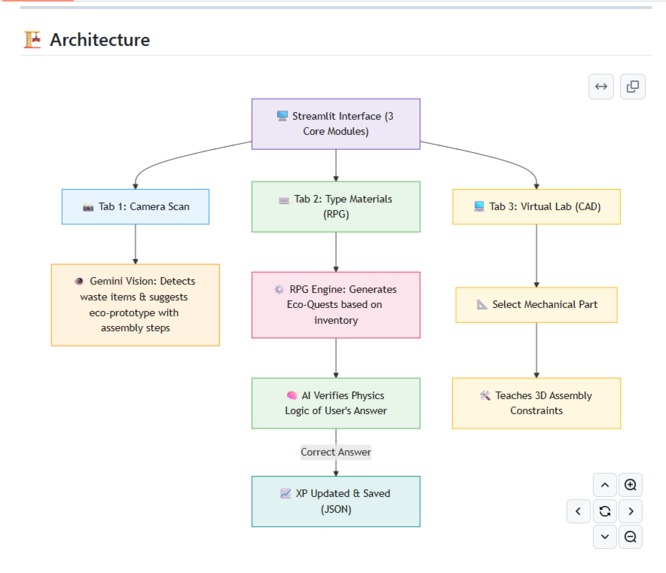Reset the diagram view

[x=605, y=511]
